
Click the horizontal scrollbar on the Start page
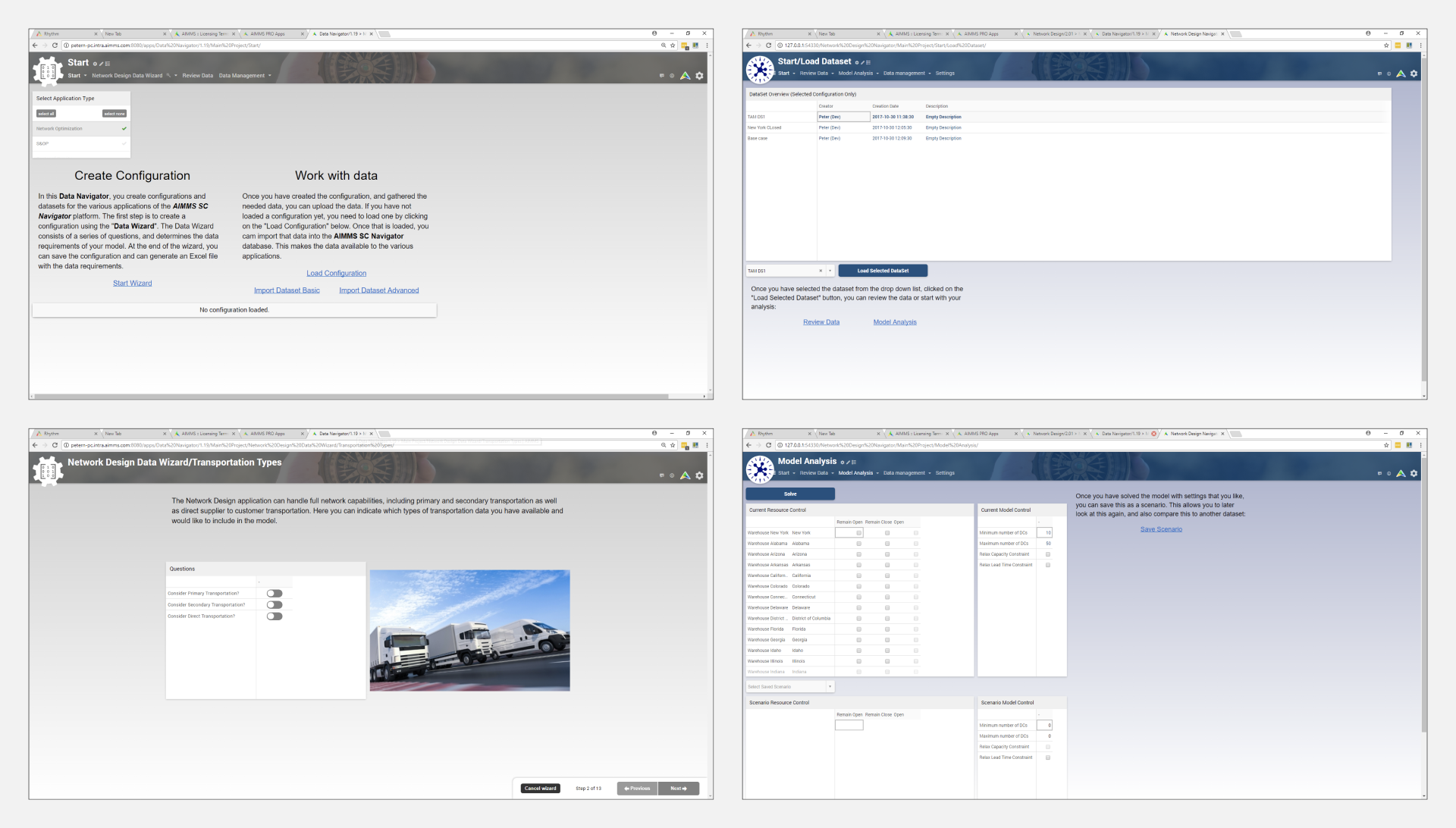[x=351, y=396]
